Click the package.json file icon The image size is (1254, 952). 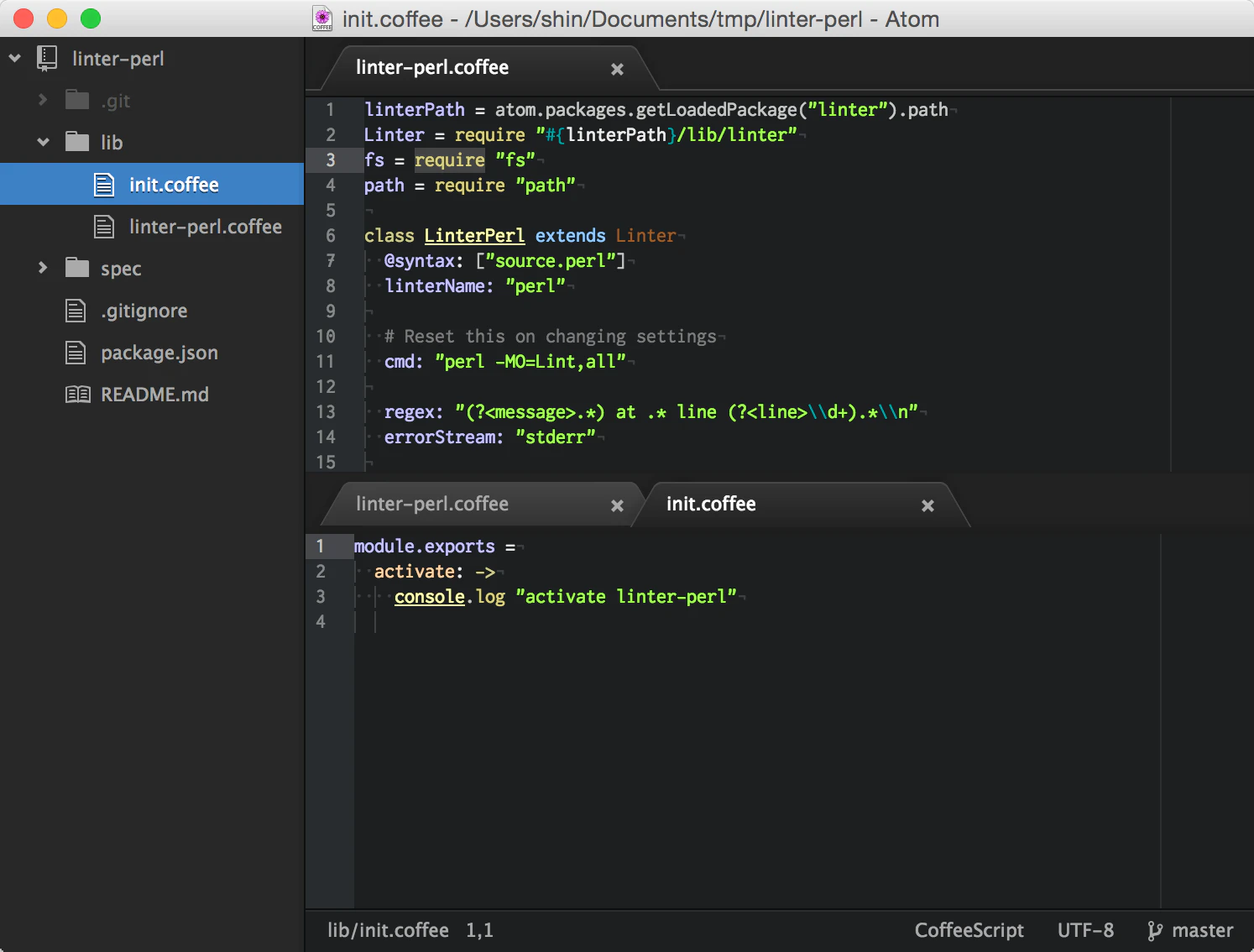(x=76, y=353)
